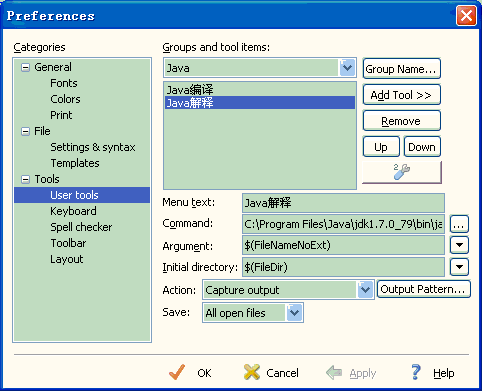The width and height of the screenshot is (482, 391).
Task: Click the orange checkmark OK icon
Action: (177, 372)
